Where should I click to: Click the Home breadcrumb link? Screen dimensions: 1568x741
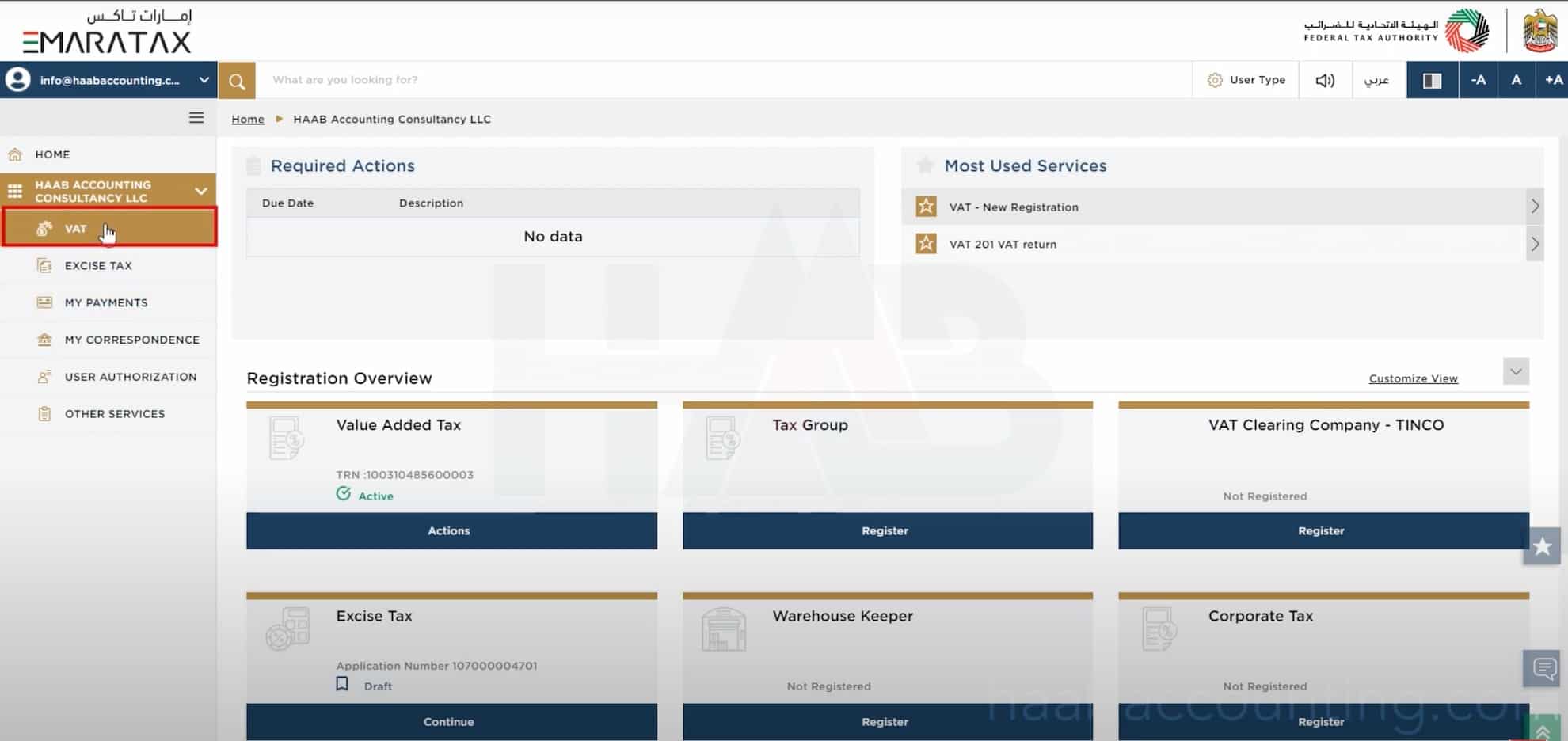[x=247, y=119]
